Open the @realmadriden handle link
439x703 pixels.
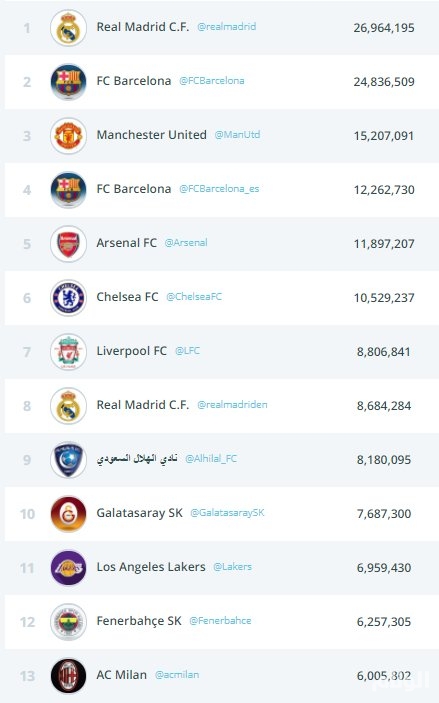tap(232, 405)
